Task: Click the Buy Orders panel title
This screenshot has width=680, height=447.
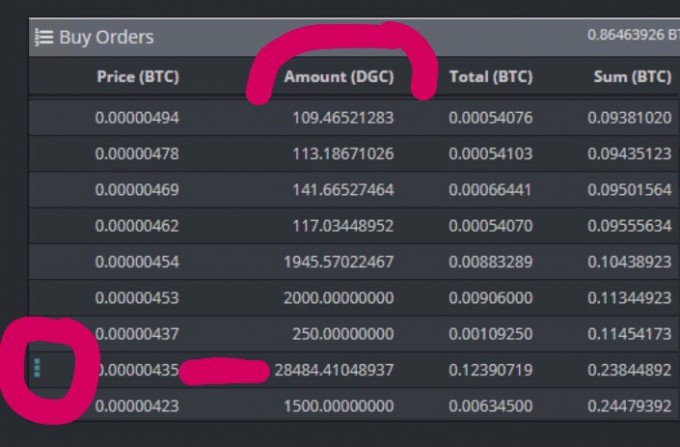Action: coord(106,37)
